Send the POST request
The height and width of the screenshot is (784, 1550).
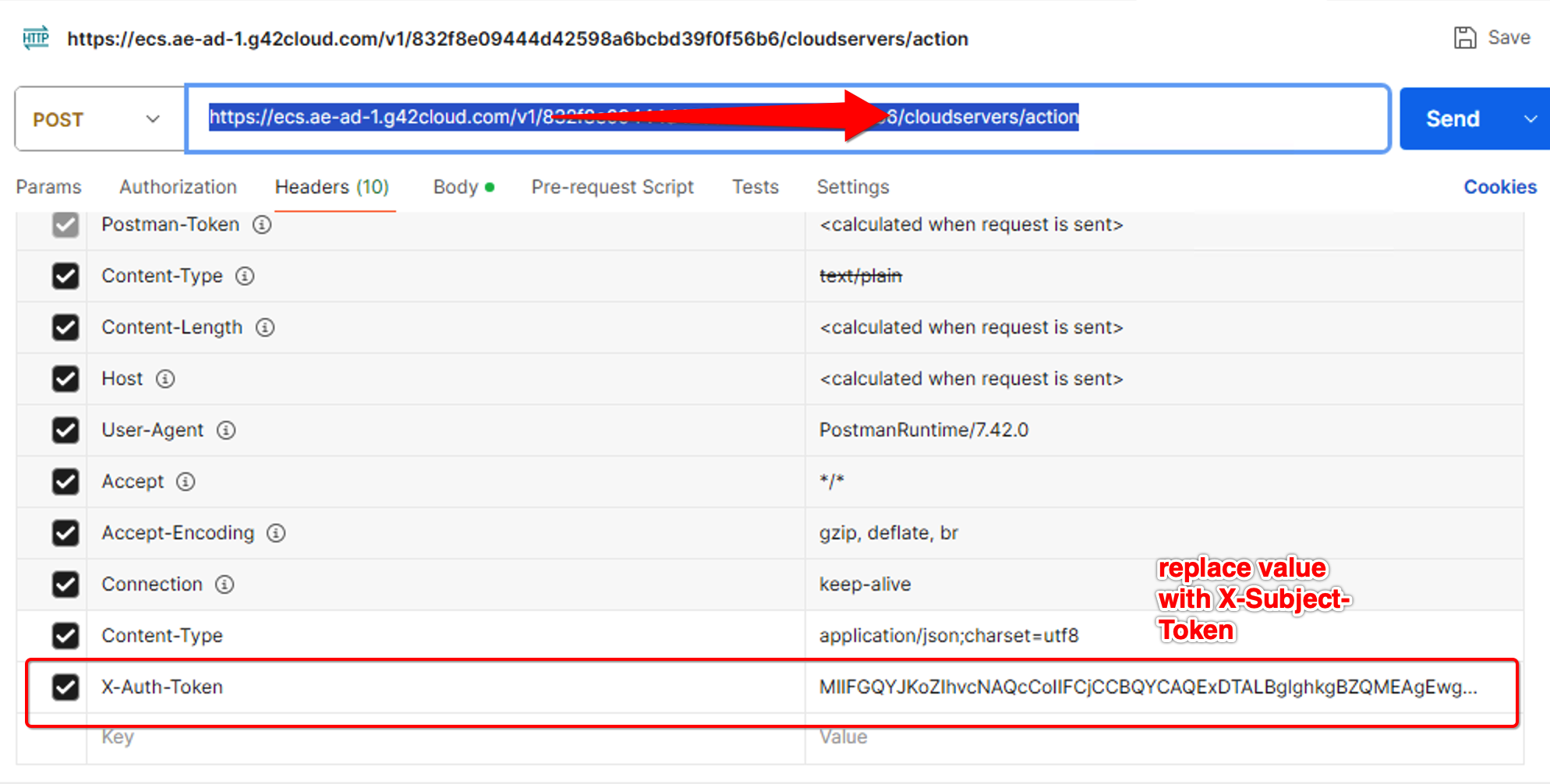(x=1453, y=119)
